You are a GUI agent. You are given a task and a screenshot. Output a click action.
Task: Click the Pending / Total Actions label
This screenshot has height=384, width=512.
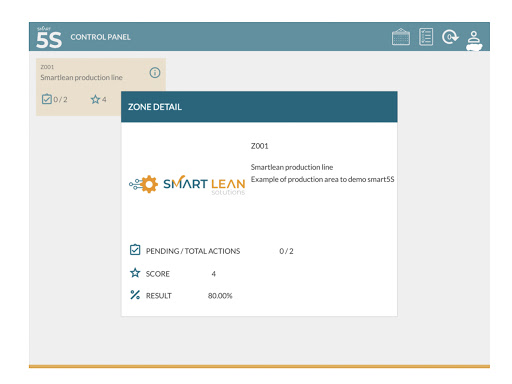[x=193, y=251]
